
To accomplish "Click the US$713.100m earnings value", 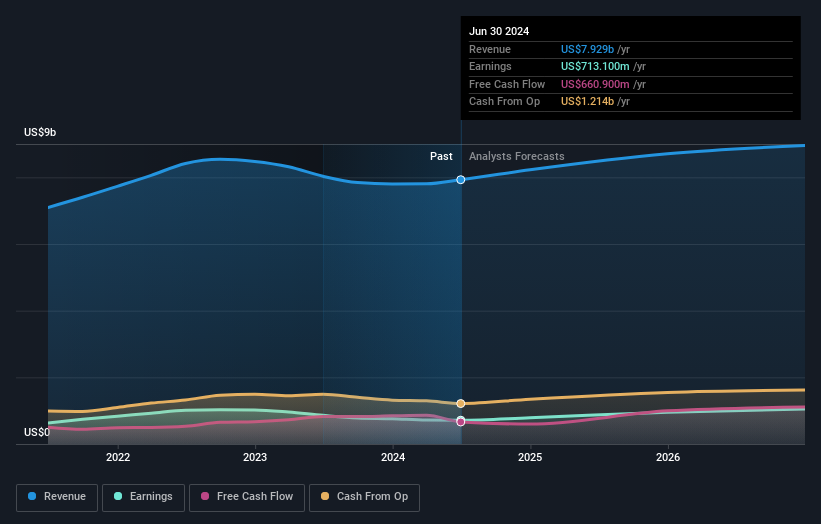I will tap(595, 66).
